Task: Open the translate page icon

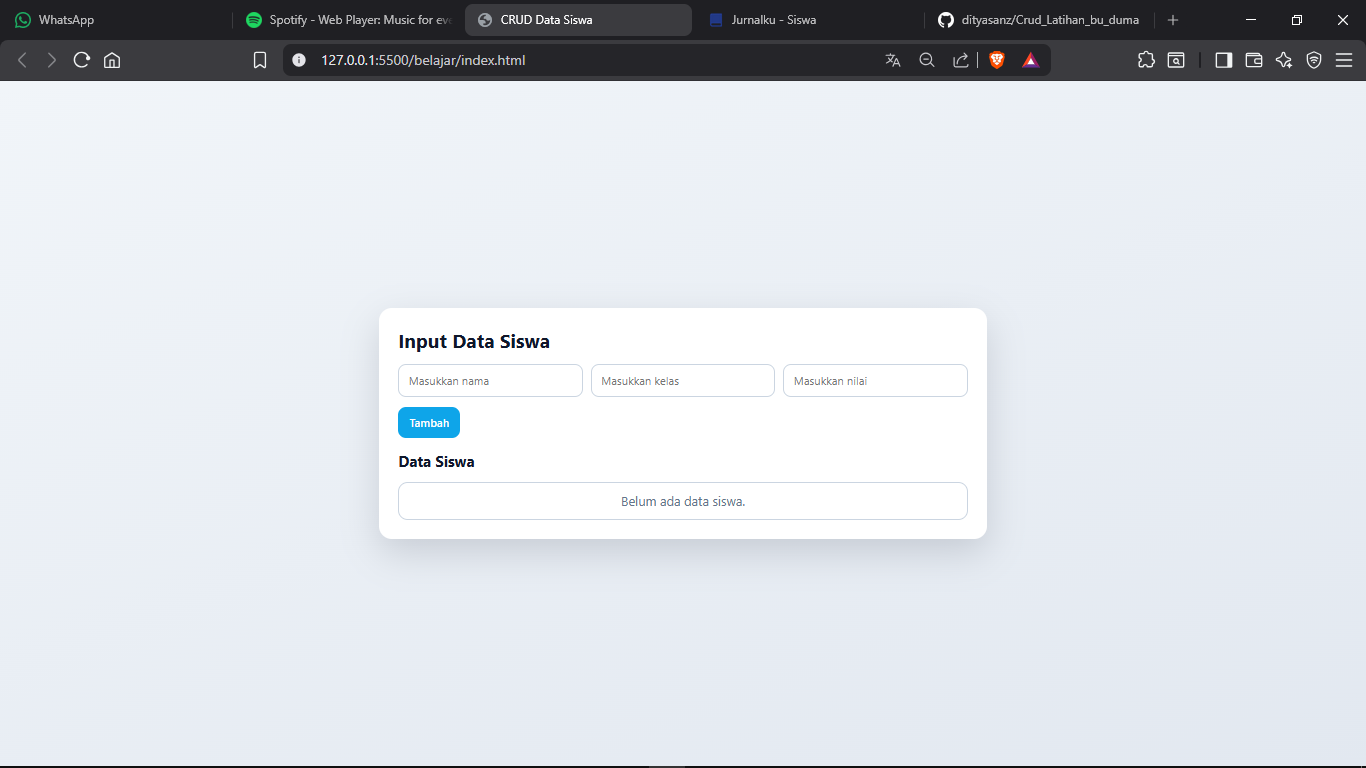Action: (x=893, y=60)
